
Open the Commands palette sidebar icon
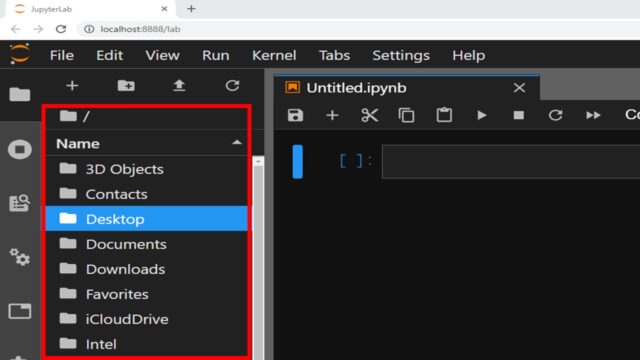[x=20, y=203]
